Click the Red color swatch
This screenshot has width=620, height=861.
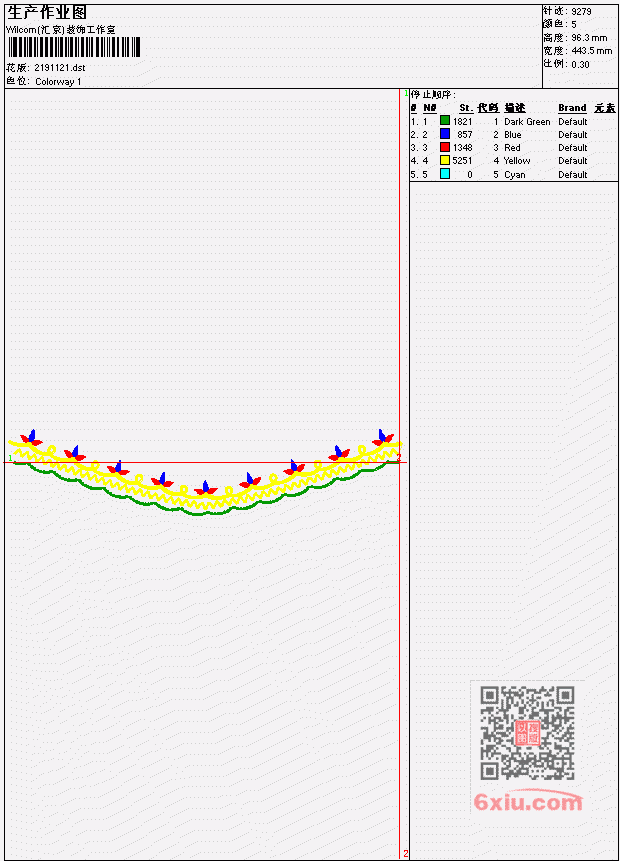[x=445, y=147]
